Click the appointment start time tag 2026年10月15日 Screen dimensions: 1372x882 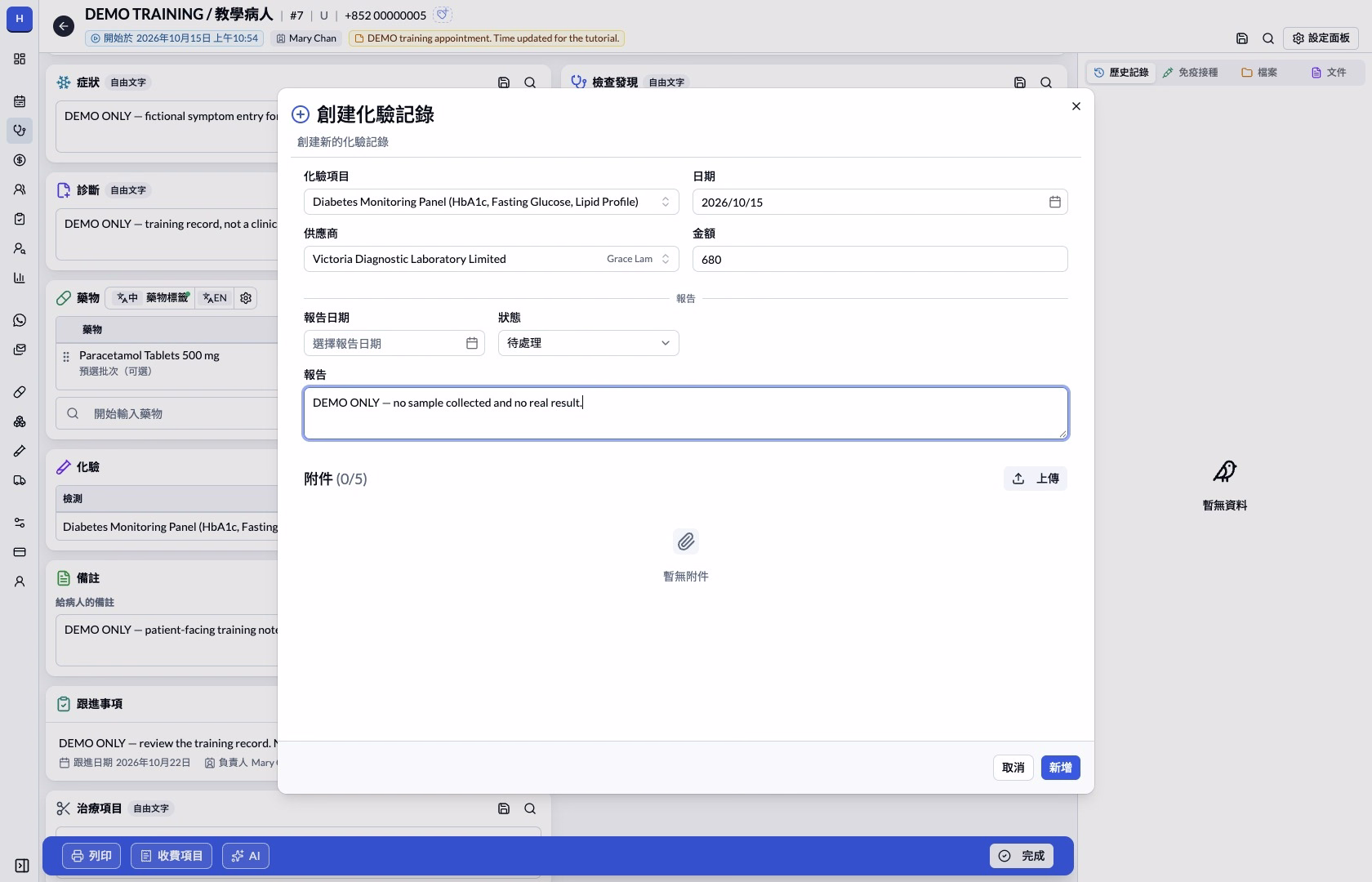tap(174, 38)
